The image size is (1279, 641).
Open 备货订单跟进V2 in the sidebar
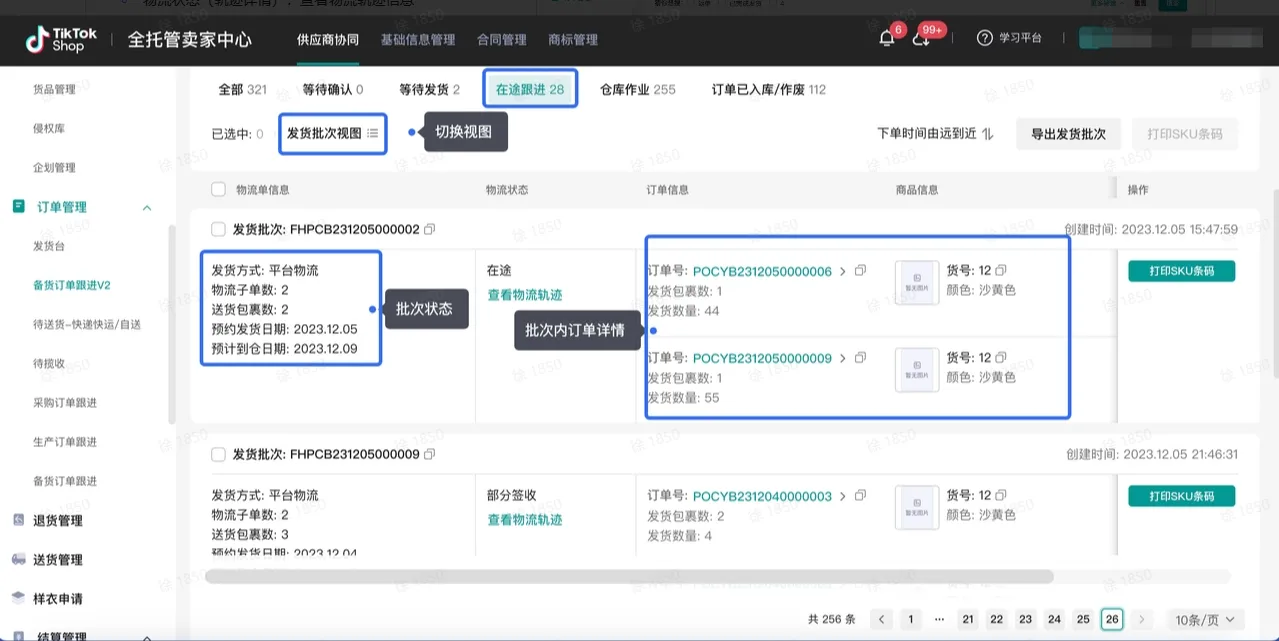72,285
